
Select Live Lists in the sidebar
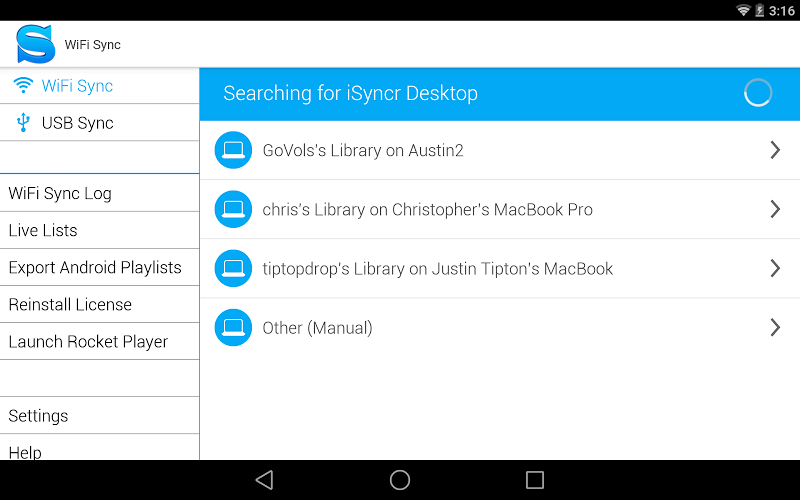pyautogui.click(x=43, y=230)
